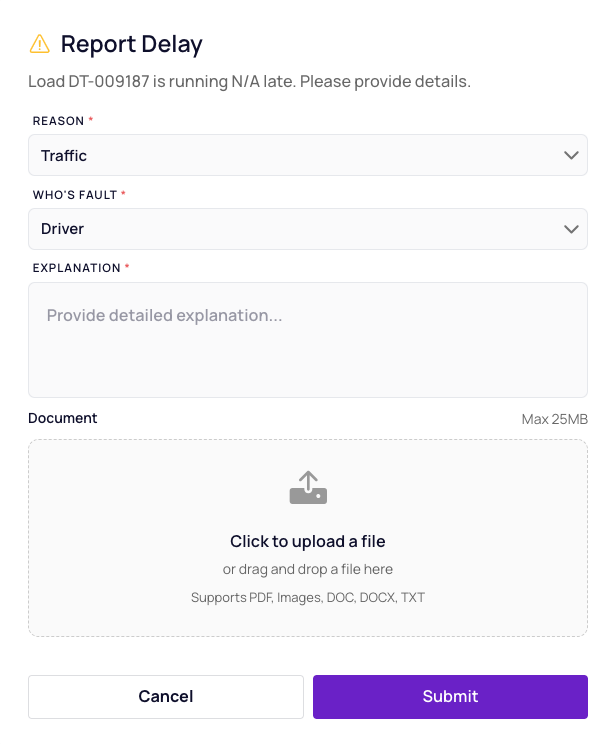Focus the Explanation text area
The height and width of the screenshot is (744, 616).
pyautogui.click(x=308, y=340)
